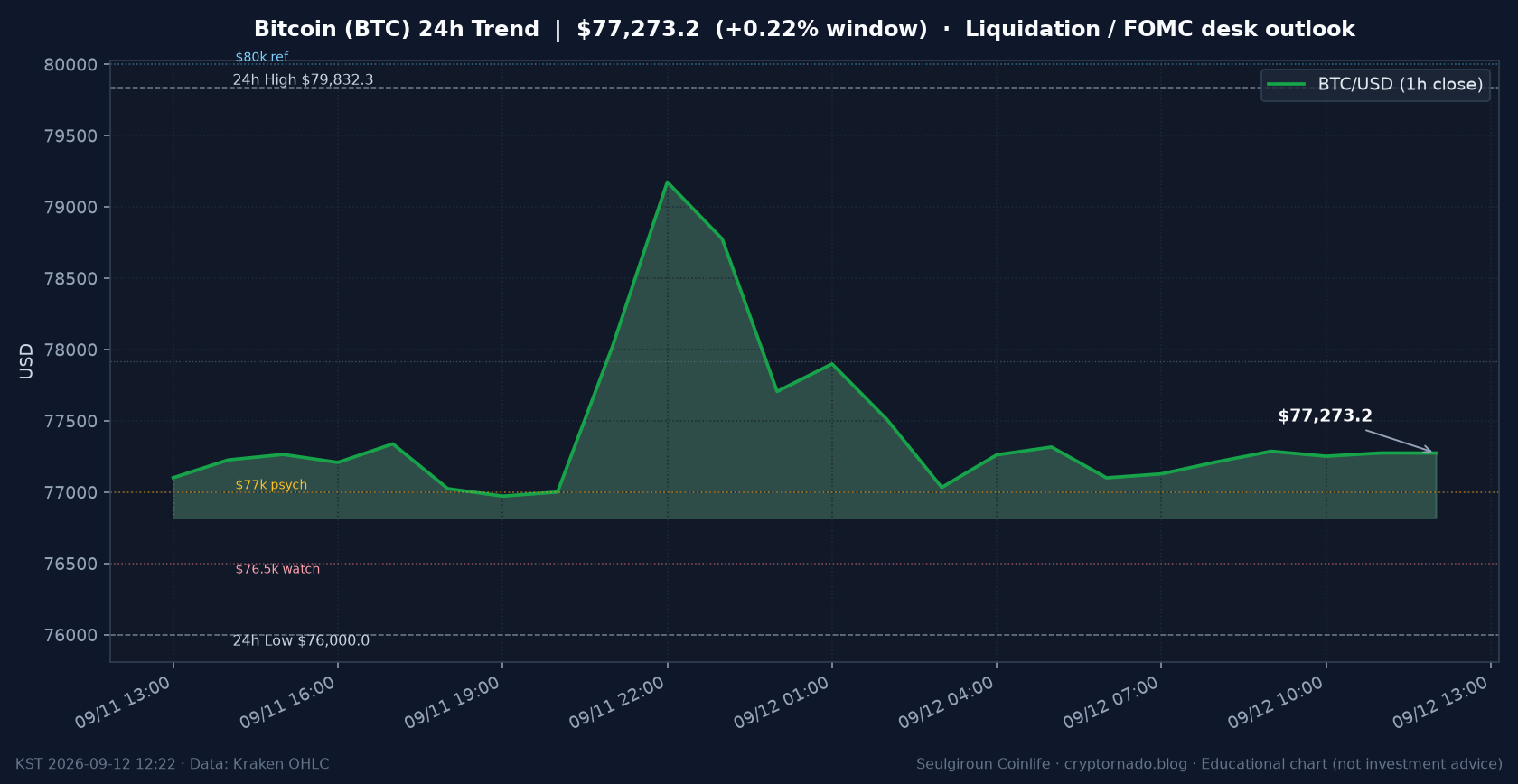The image size is (1518, 784).
Task: Click the y-axis tick '78000'
Action: 70,350
